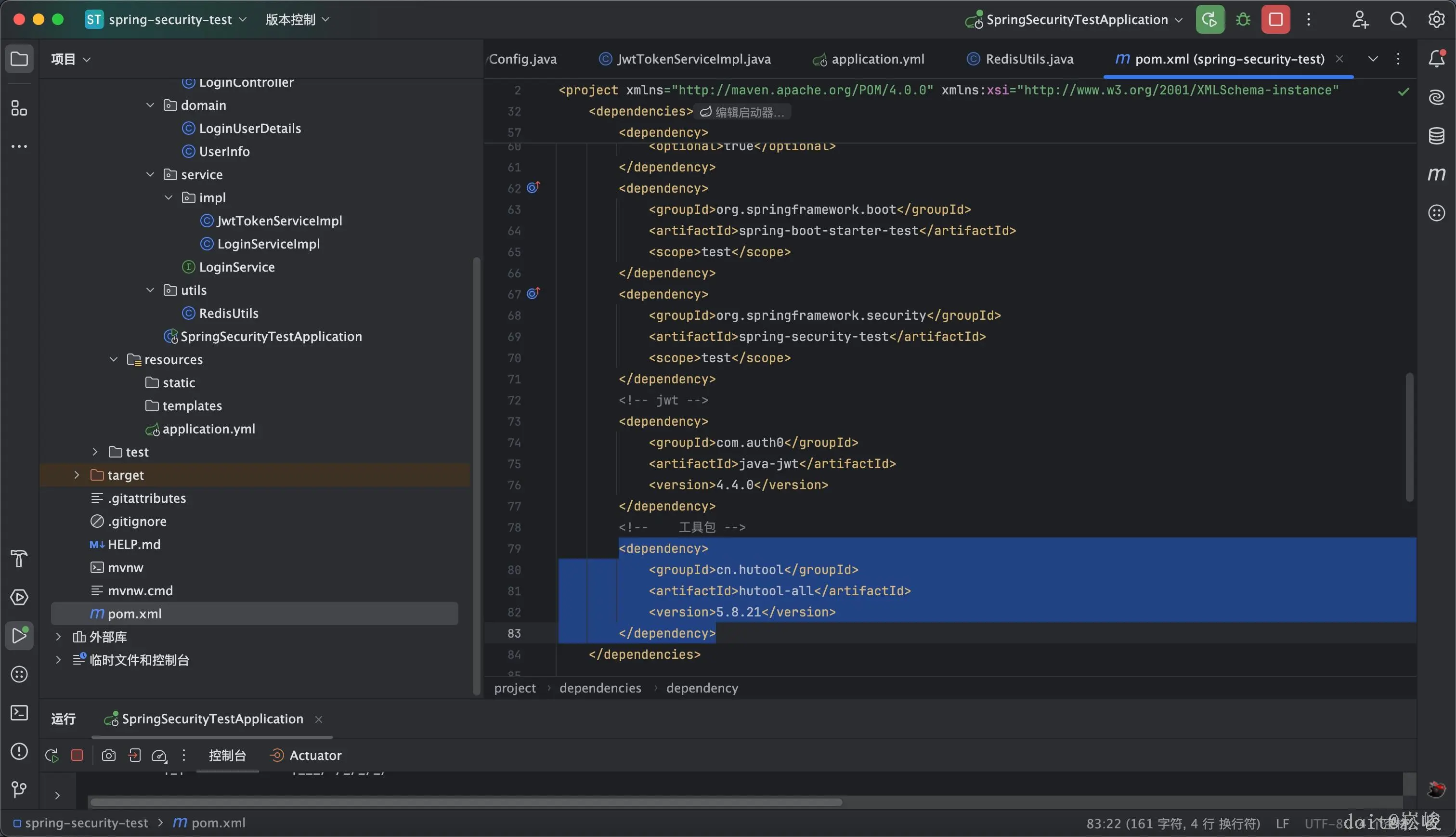
Task: Rerun SpringSecurityTestApplication with green rerun icon
Action: click(1209, 20)
